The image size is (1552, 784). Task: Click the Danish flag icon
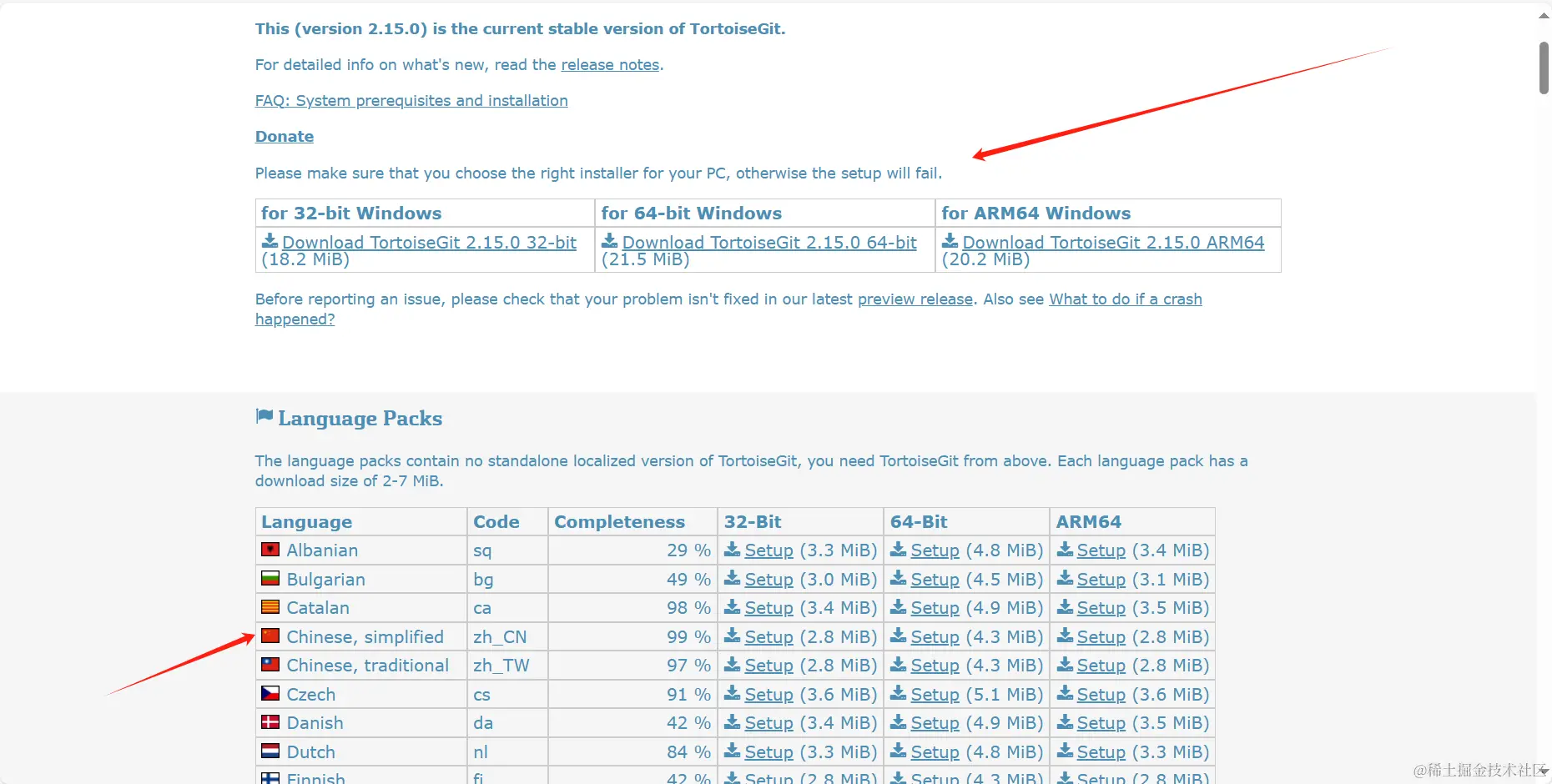point(270,722)
